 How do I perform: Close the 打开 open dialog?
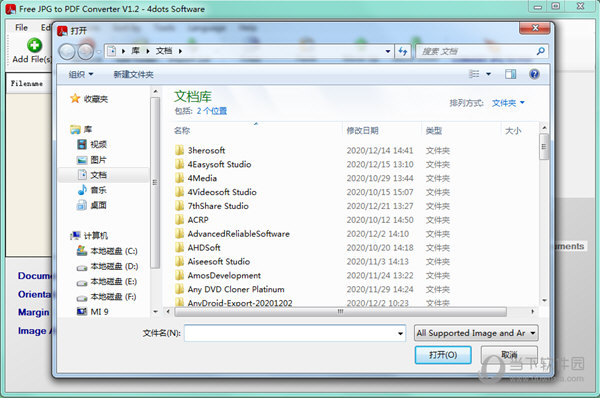[x=535, y=28]
